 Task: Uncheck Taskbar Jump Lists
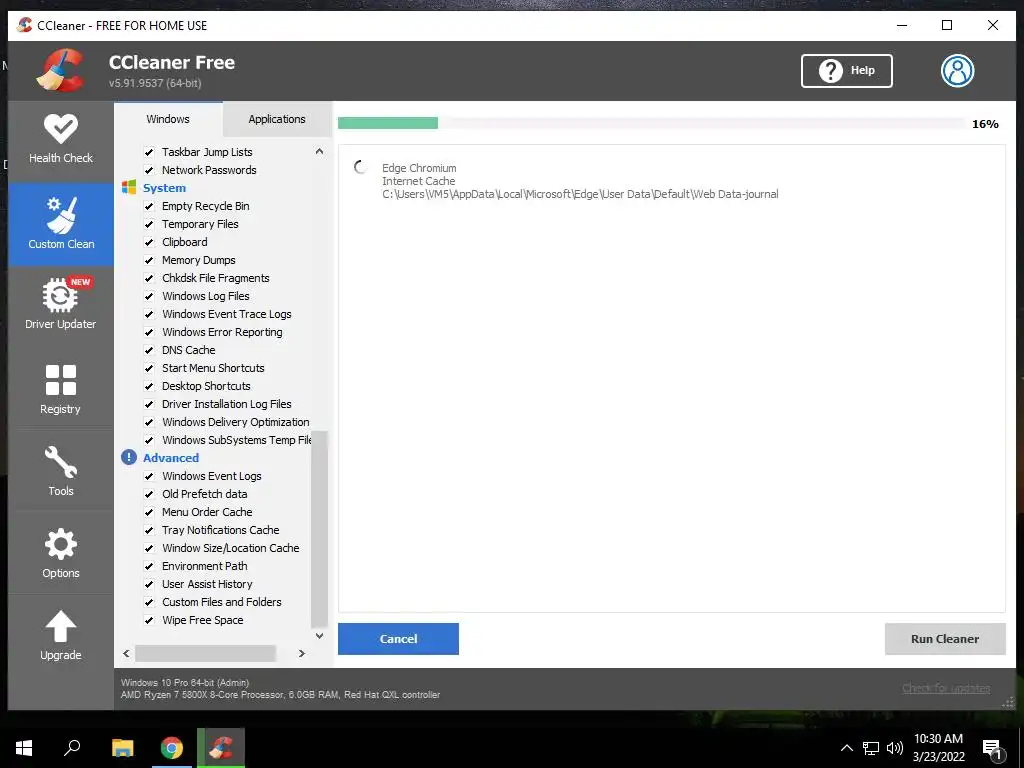(x=149, y=152)
